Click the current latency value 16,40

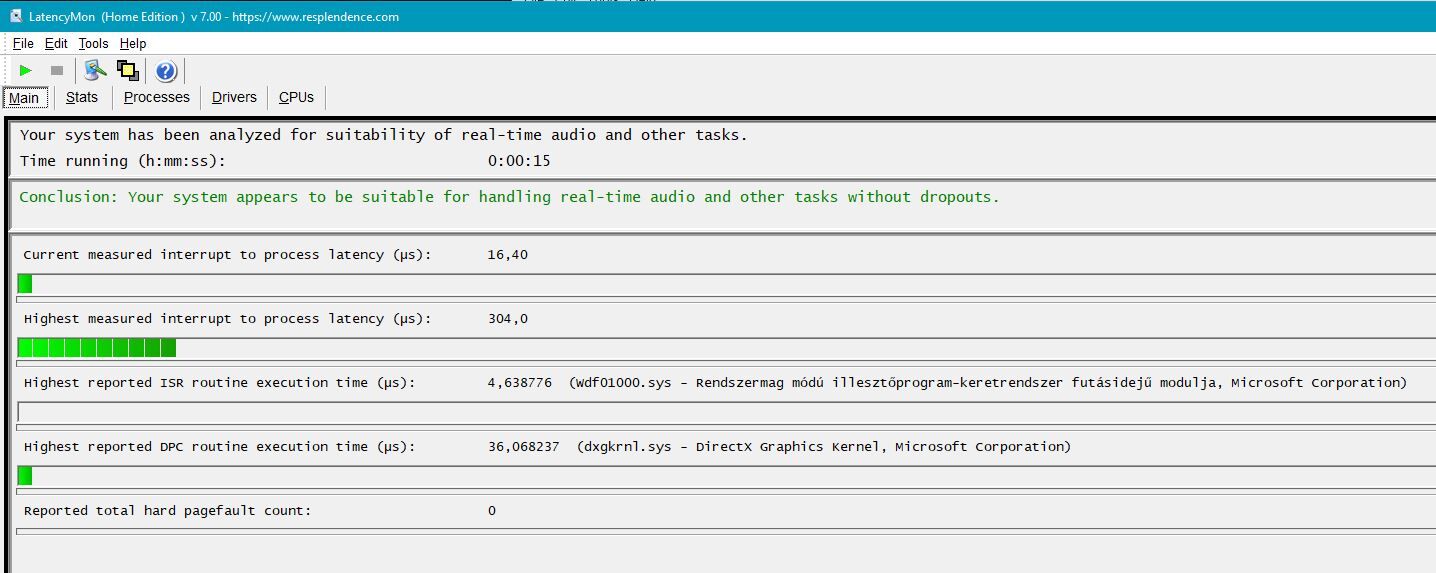pyautogui.click(x=508, y=255)
